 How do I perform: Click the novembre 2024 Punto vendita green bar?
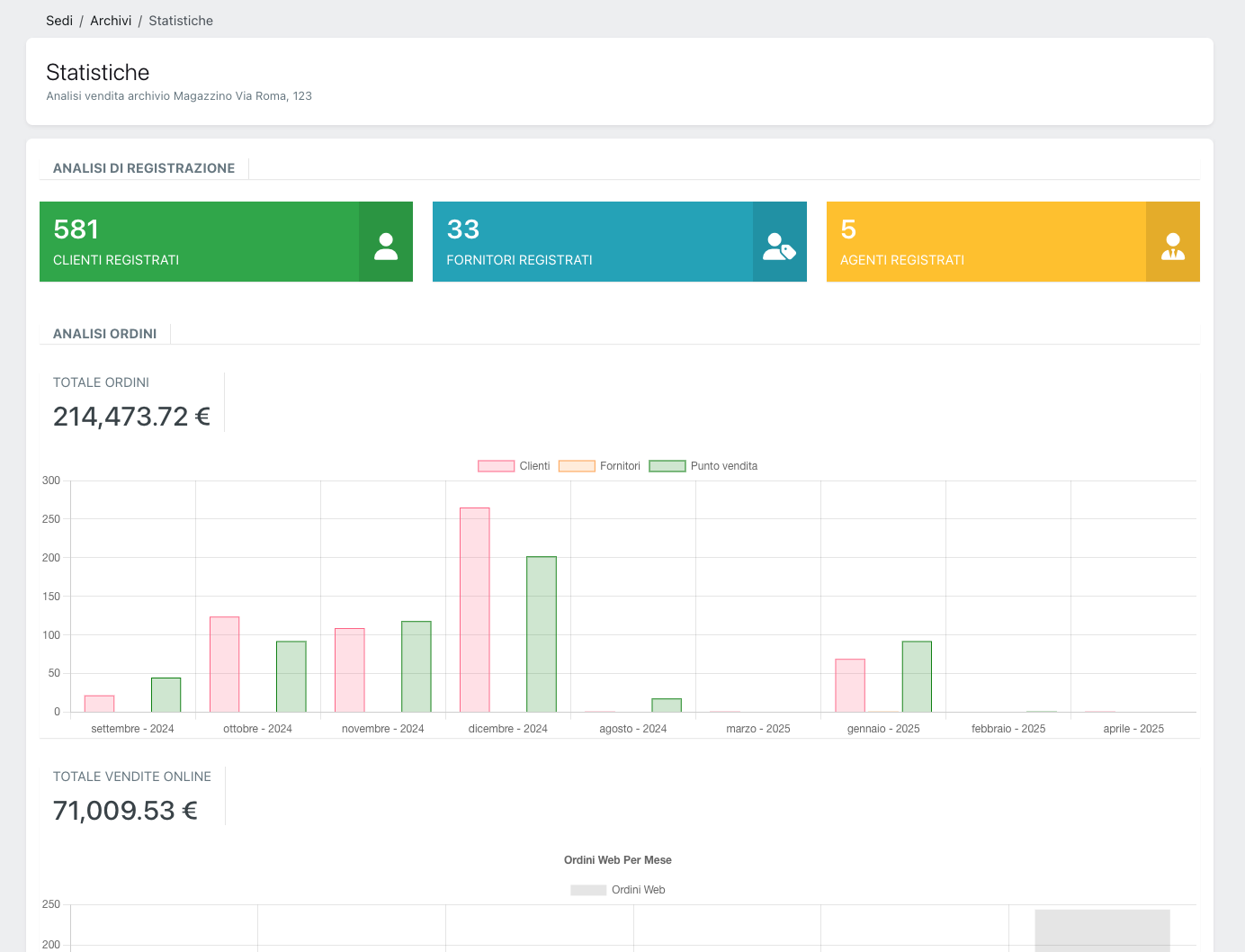416,667
